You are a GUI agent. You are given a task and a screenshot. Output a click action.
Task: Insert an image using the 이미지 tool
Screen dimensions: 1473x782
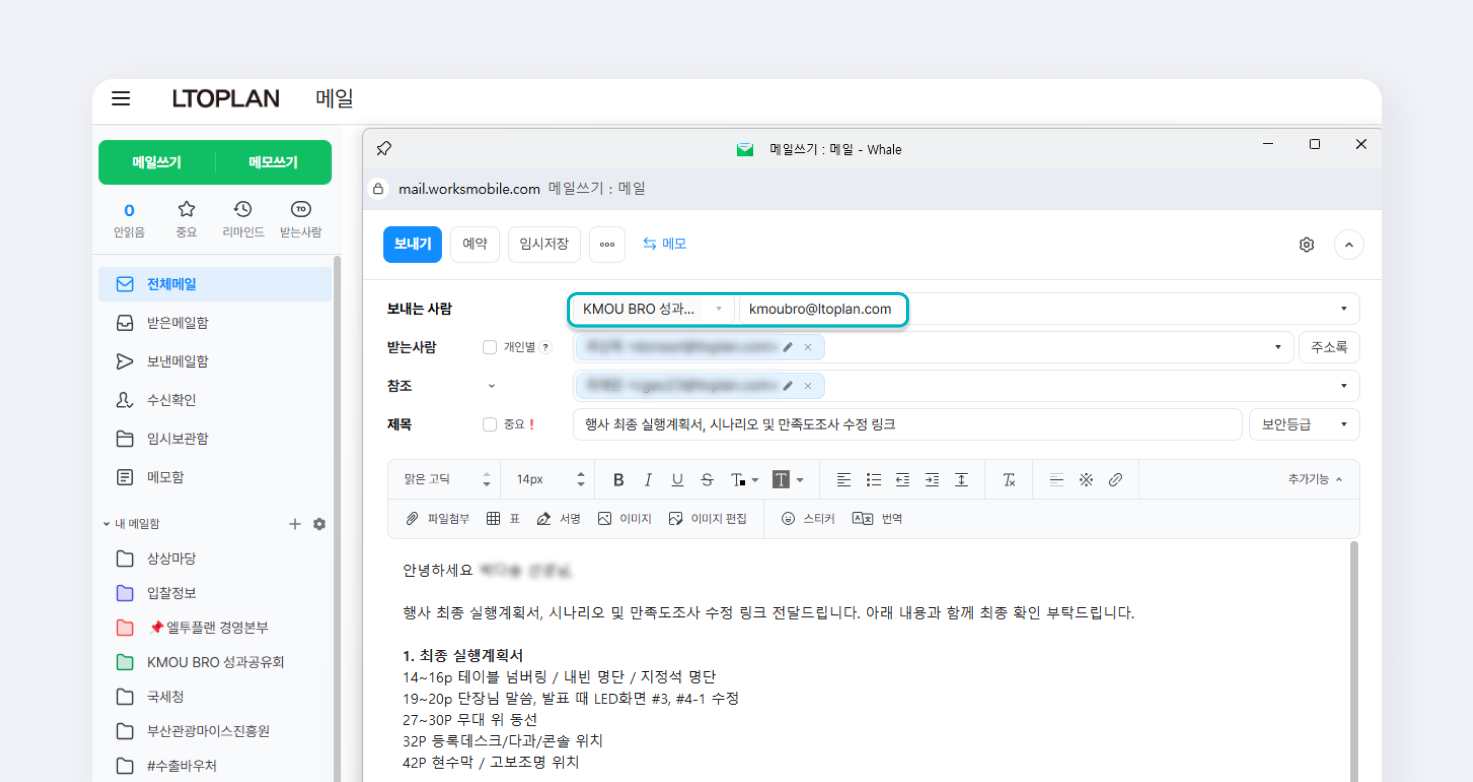coord(624,518)
